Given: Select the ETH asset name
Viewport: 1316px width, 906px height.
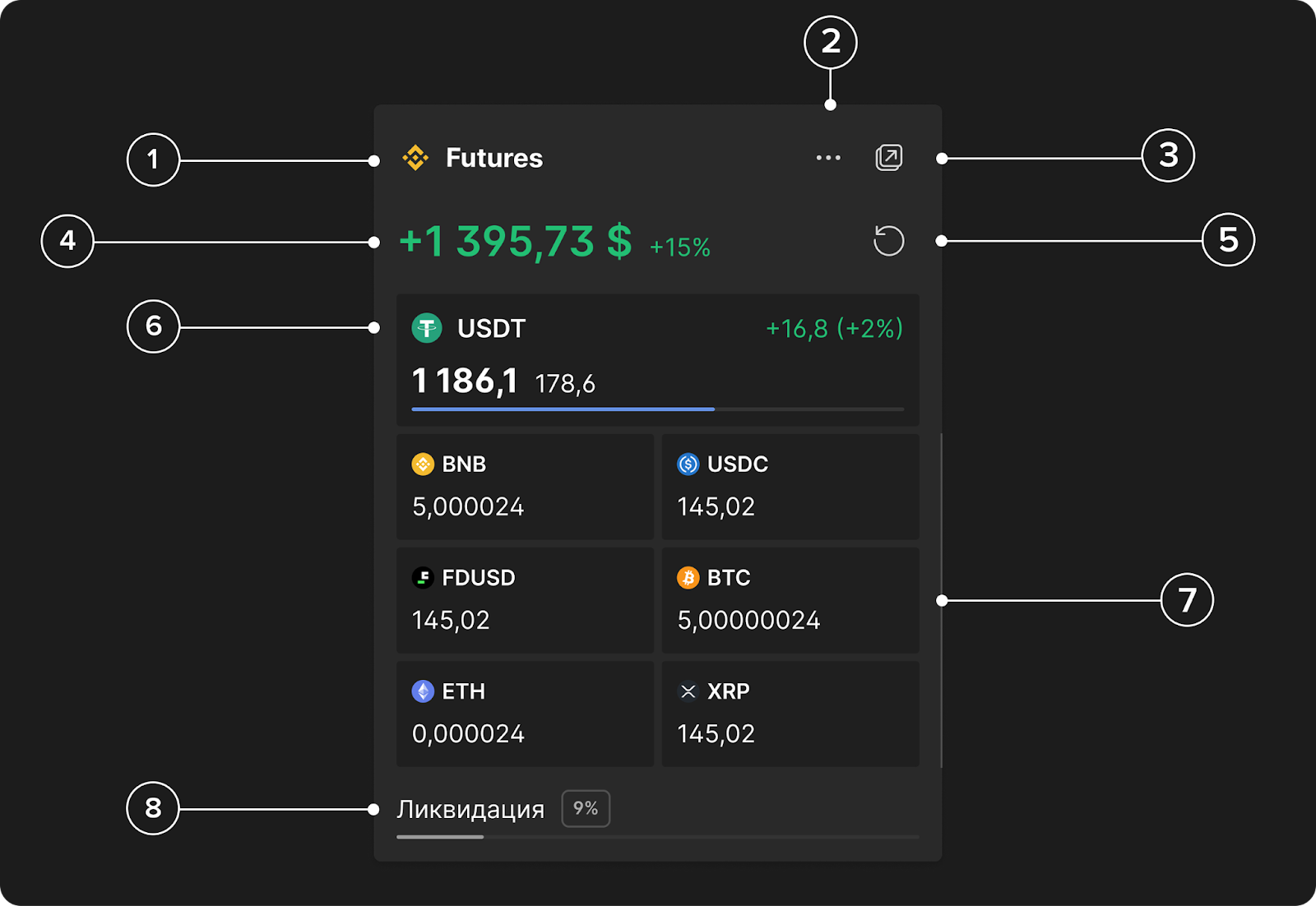Looking at the screenshot, I should pyautogui.click(x=464, y=691).
